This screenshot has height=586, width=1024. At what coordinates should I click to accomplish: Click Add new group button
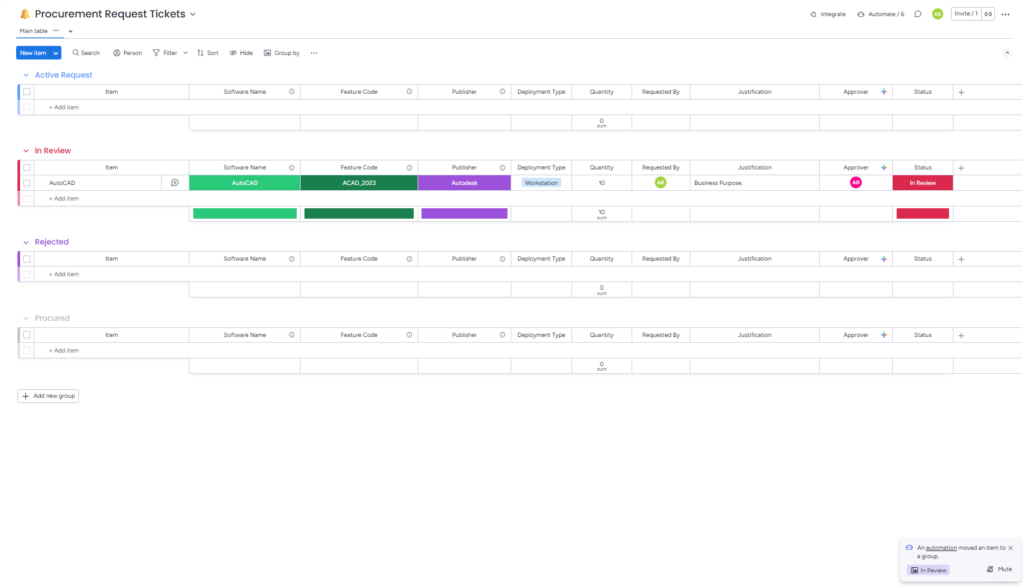point(48,396)
